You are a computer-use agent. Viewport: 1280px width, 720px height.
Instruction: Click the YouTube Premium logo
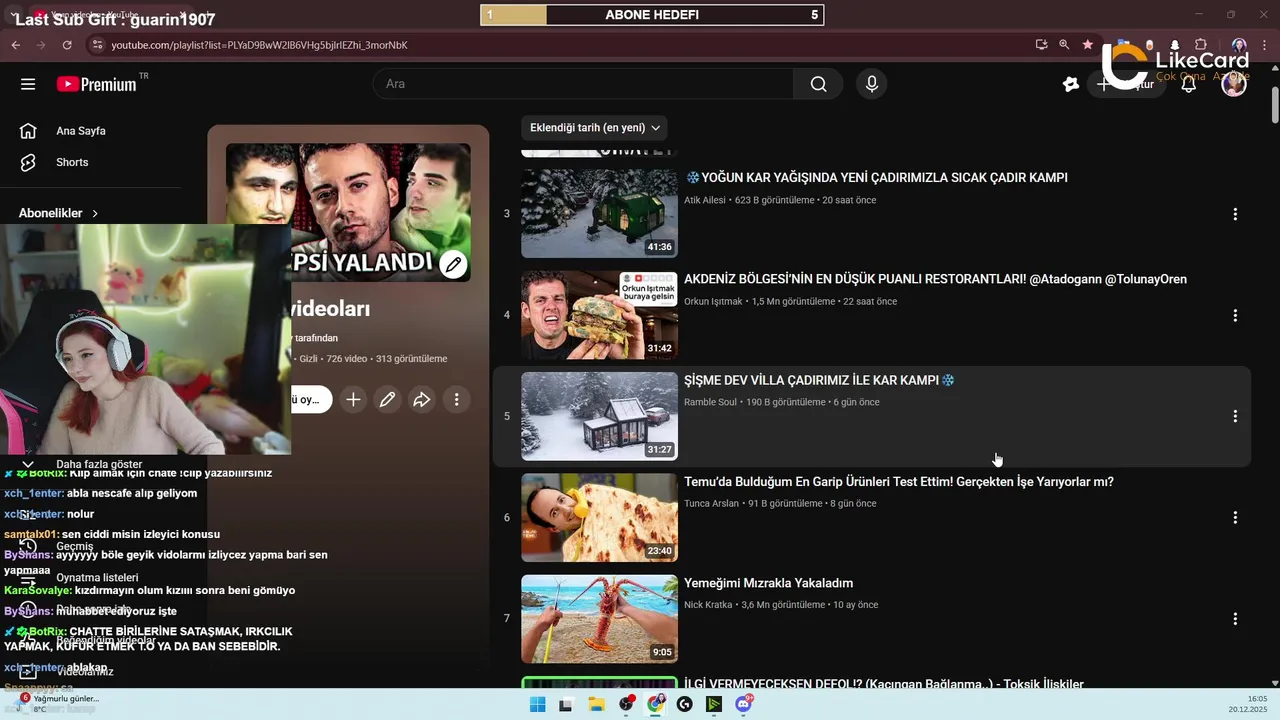click(x=97, y=84)
